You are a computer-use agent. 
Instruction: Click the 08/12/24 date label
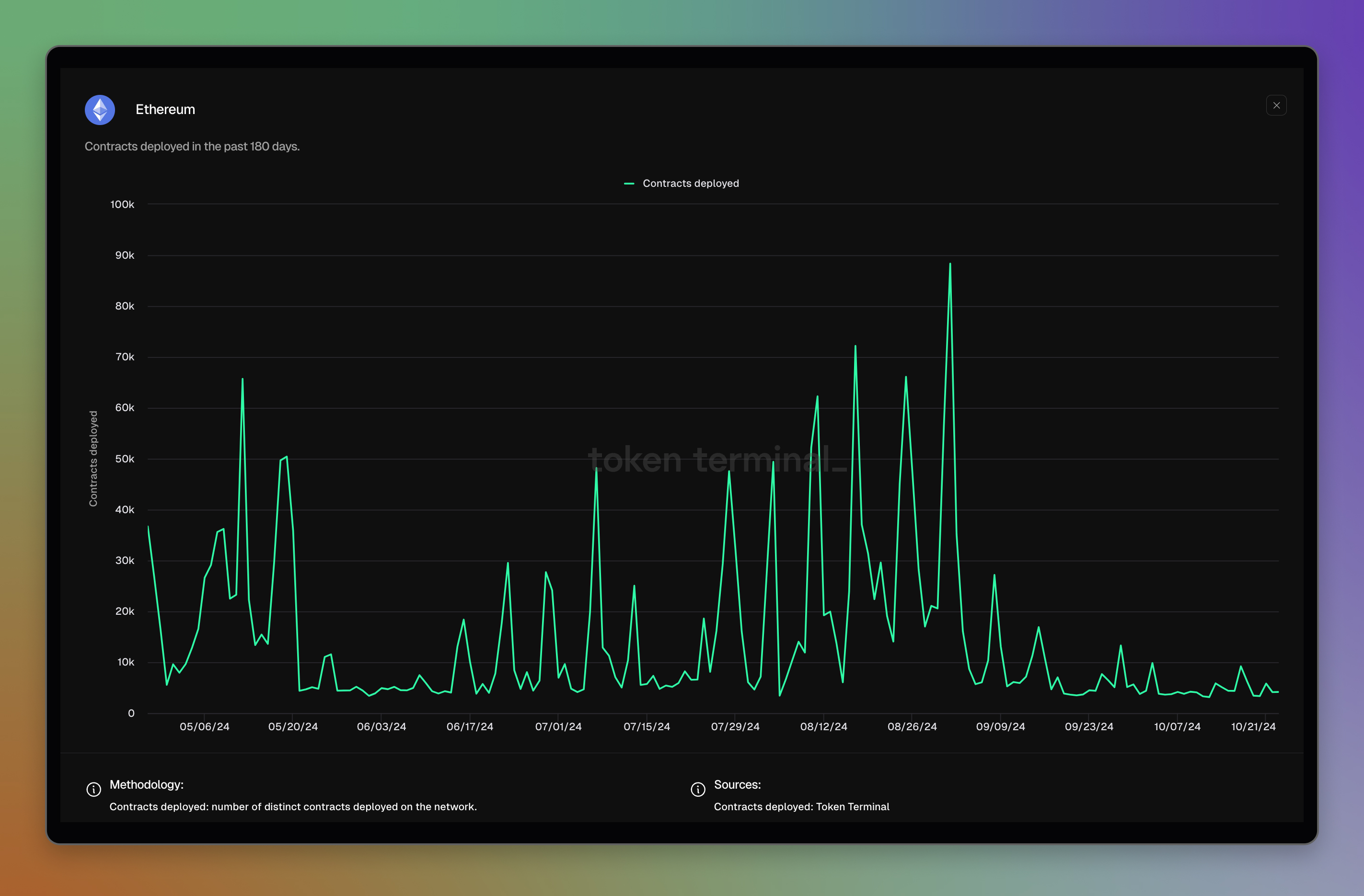823,726
